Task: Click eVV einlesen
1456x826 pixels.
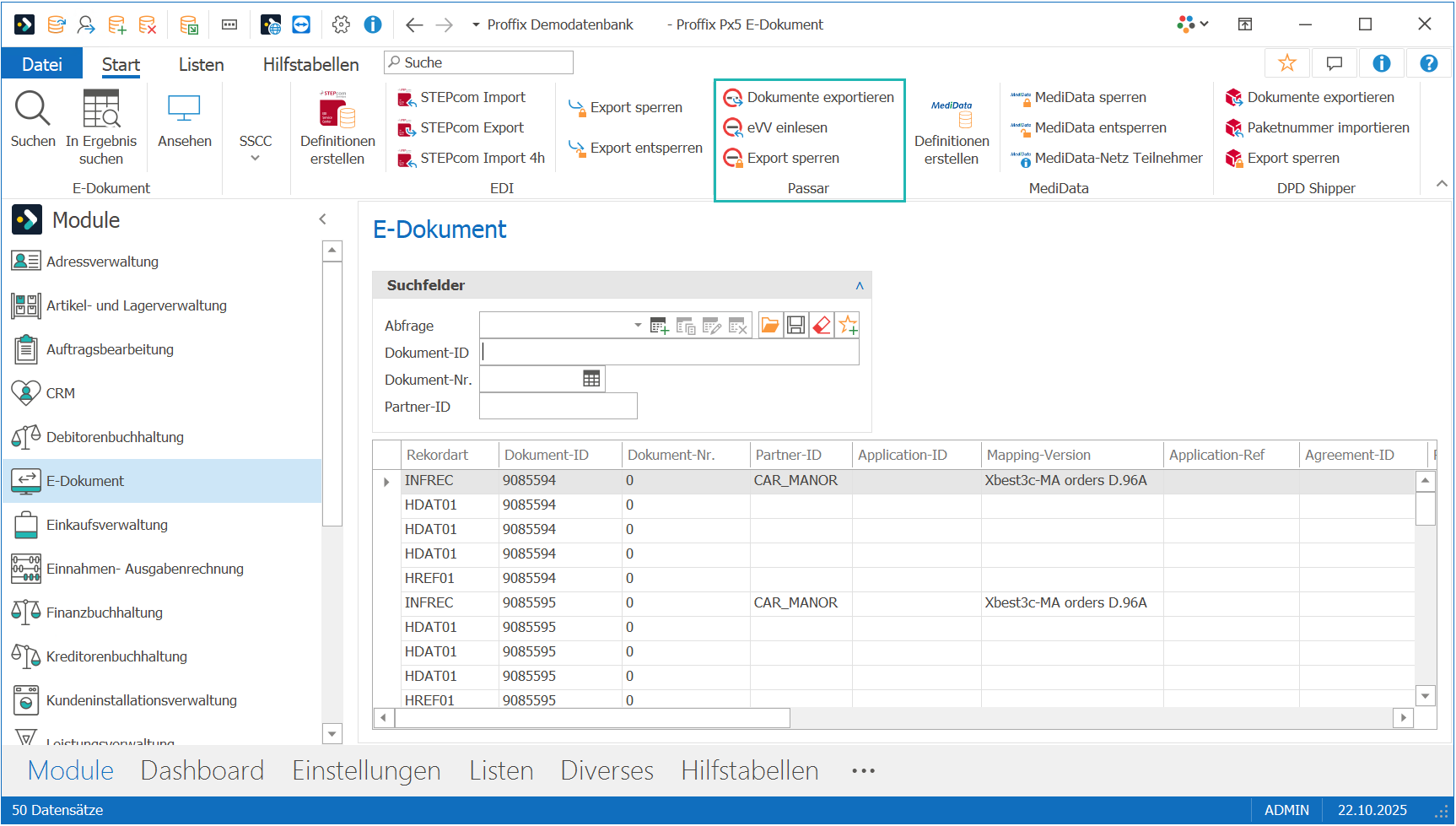Action: [776, 128]
